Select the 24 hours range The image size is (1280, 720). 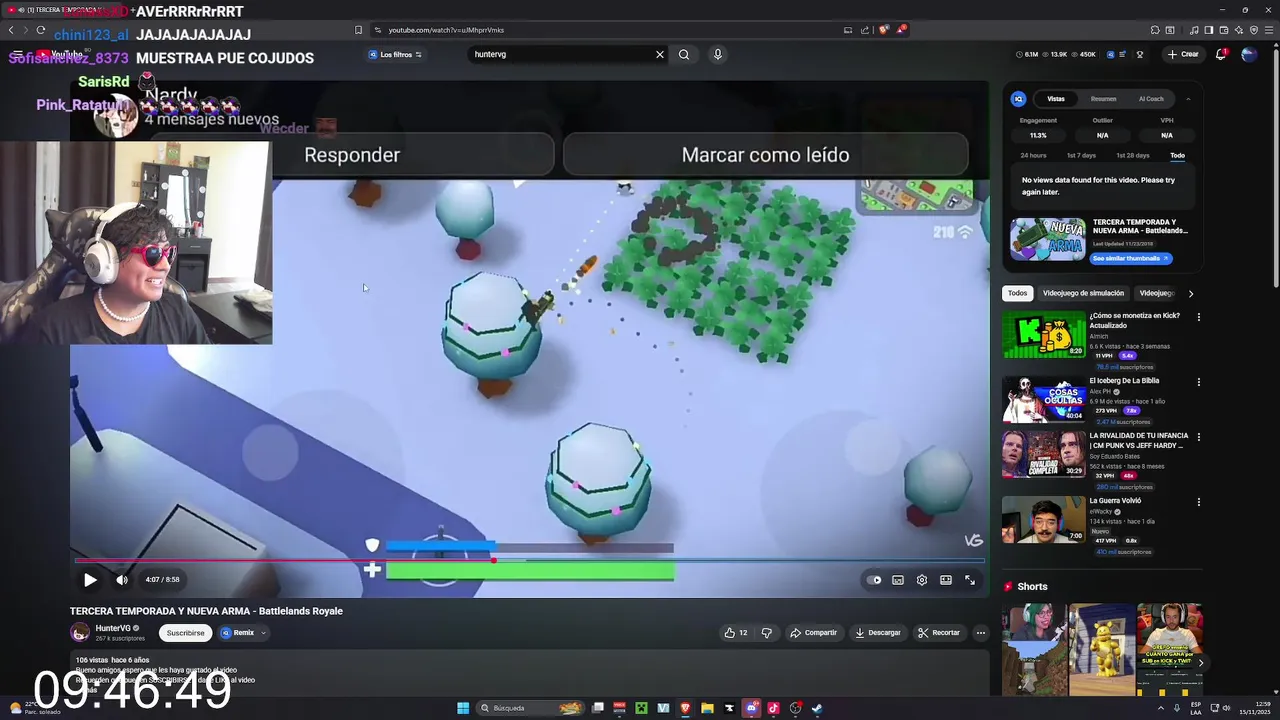[x=1033, y=155]
